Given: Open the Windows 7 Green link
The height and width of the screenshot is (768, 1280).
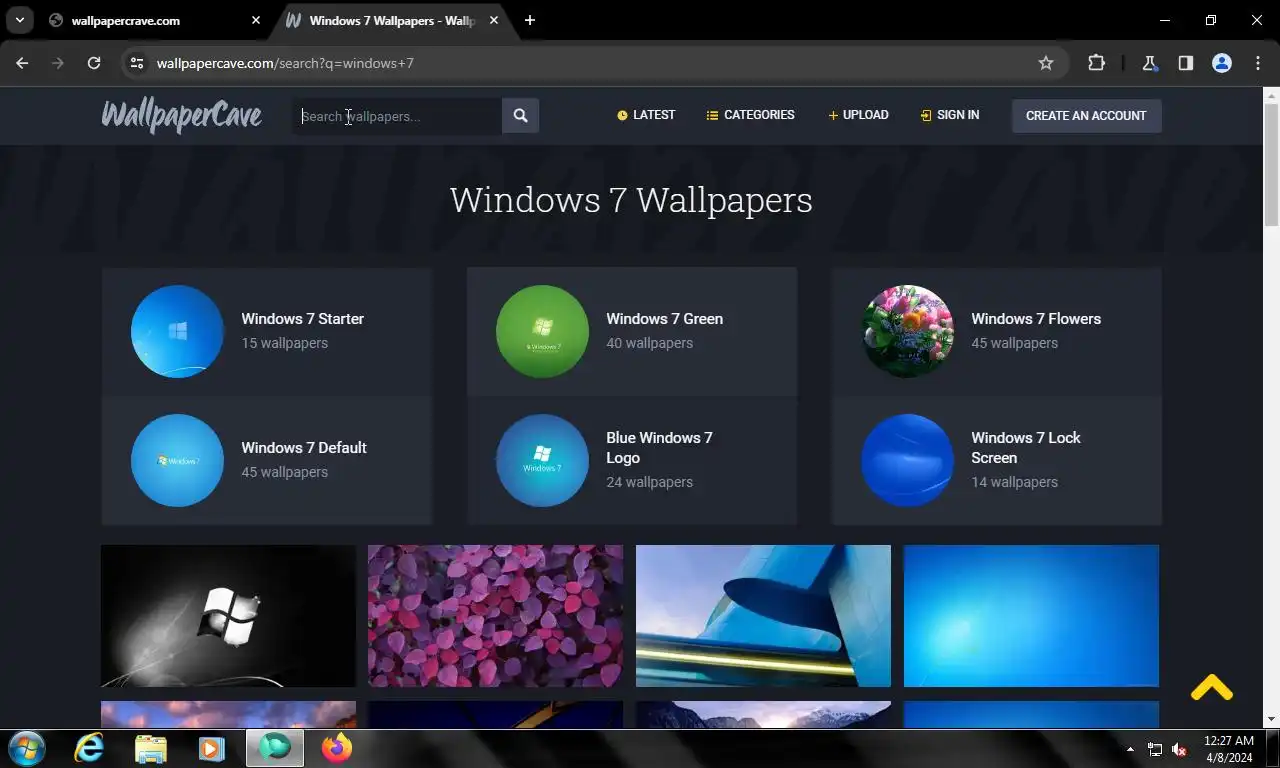Looking at the screenshot, I should [664, 319].
